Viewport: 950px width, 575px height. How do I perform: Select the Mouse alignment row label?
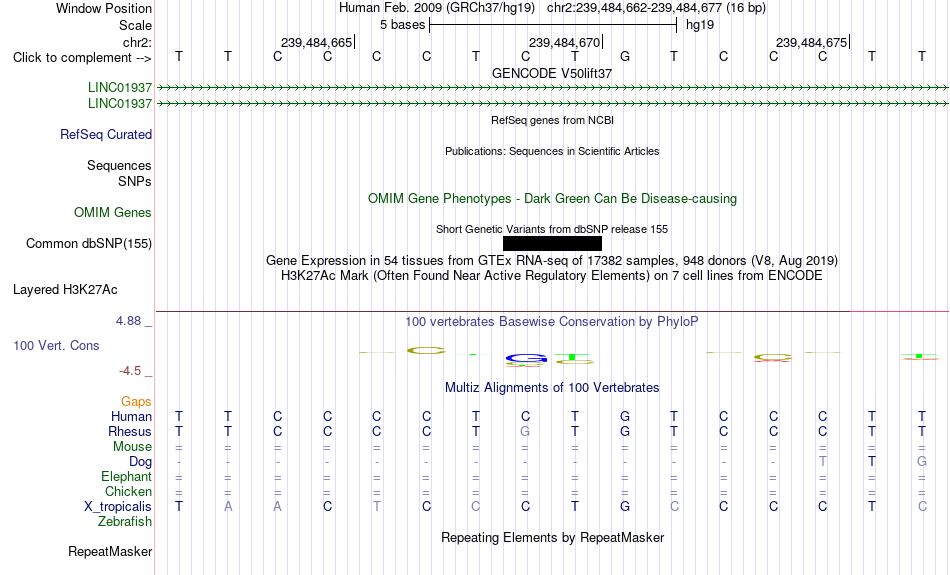pos(132,447)
